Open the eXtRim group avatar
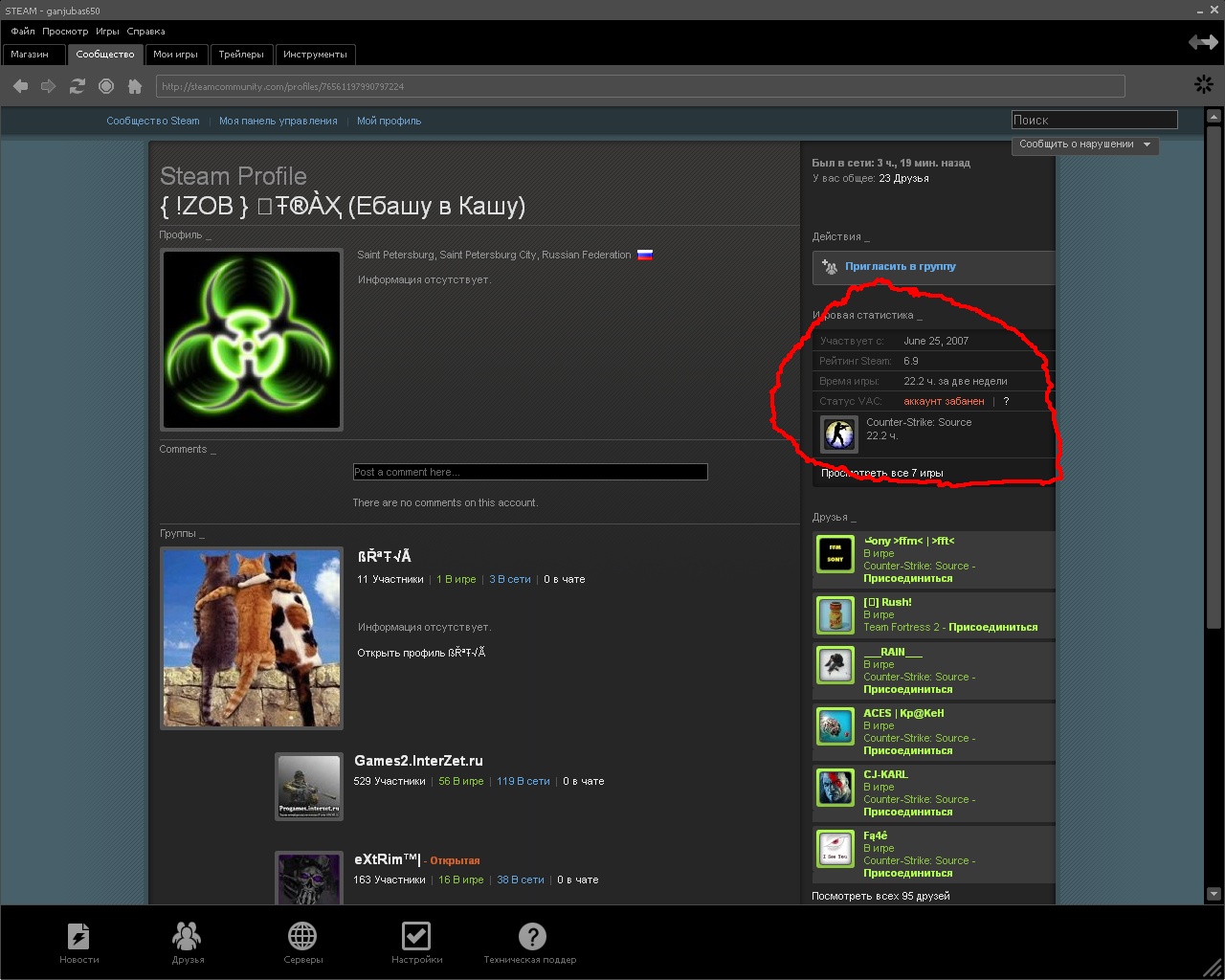The image size is (1225, 980). 309,878
